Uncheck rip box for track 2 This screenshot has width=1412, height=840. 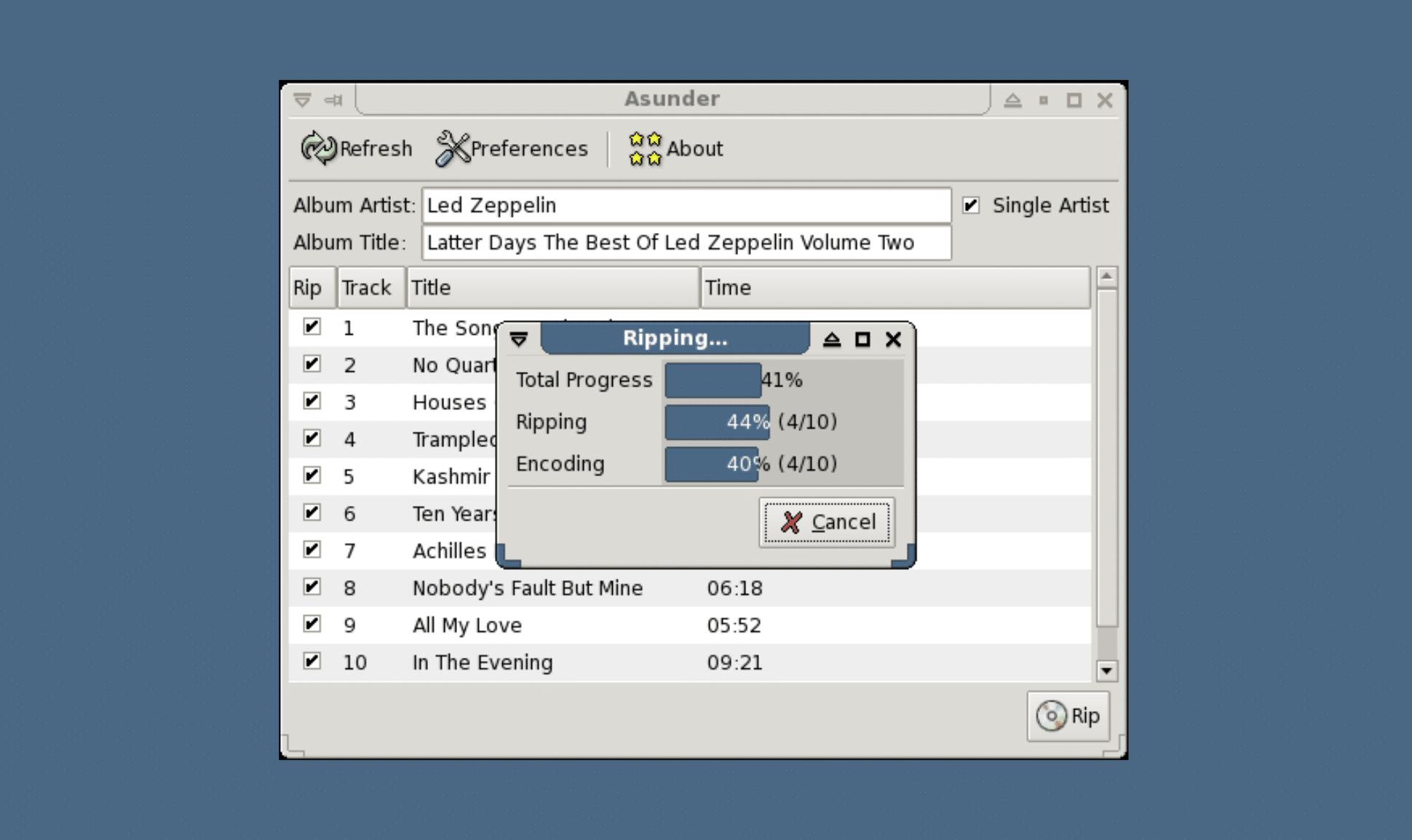point(312,364)
